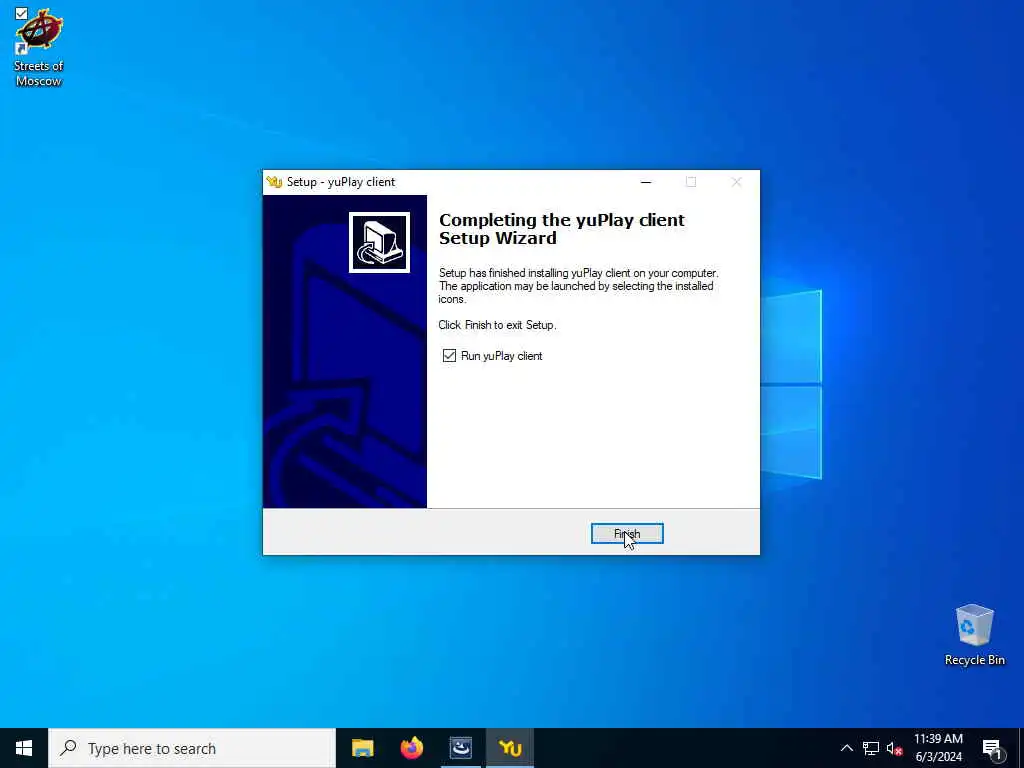
Task: Open Streets of Moscow desktop shortcut
Action: point(39,48)
